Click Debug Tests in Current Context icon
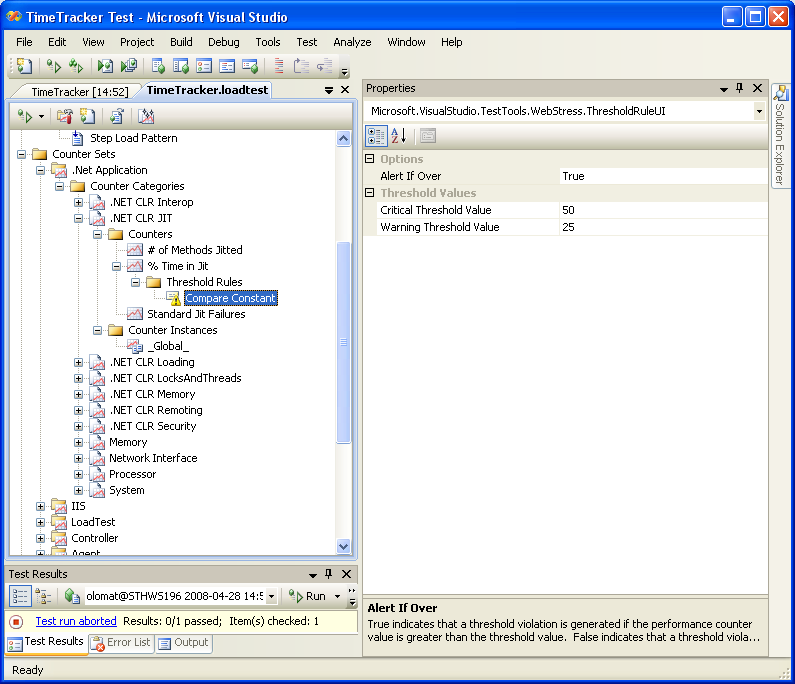Image resolution: width=795 pixels, height=684 pixels. 105,66
